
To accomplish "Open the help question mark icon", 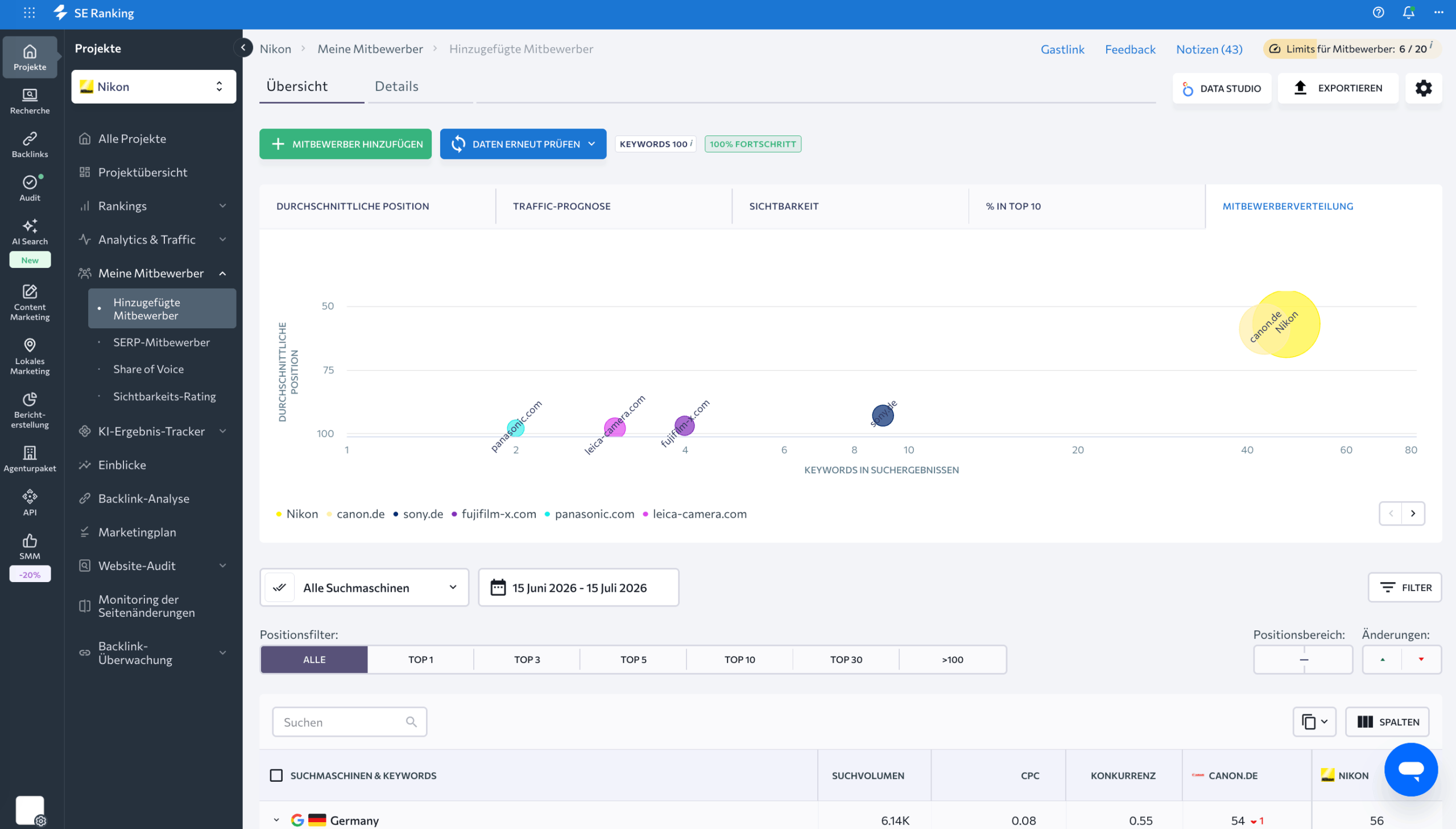I will click(x=1378, y=13).
